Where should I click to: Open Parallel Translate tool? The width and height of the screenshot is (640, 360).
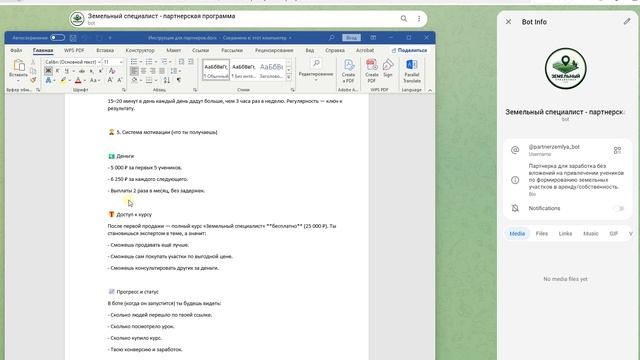411,71
